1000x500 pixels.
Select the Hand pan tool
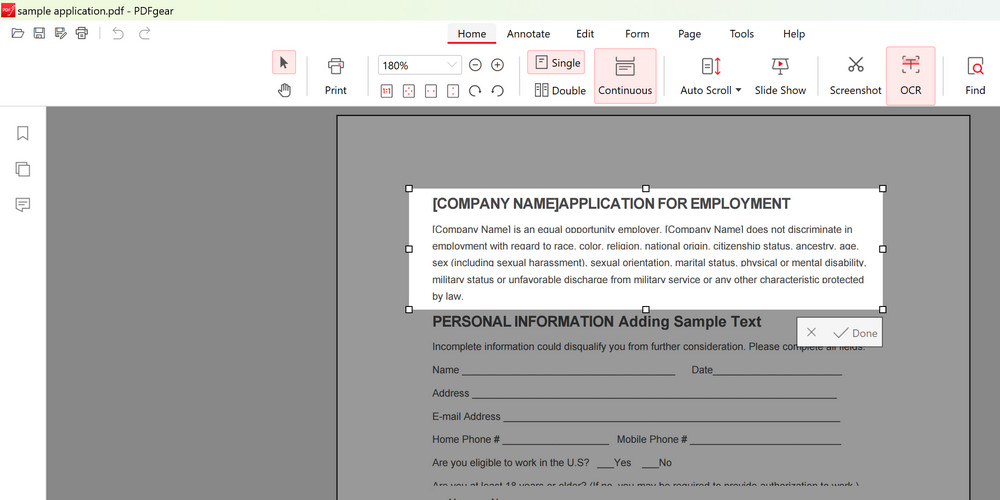(284, 91)
